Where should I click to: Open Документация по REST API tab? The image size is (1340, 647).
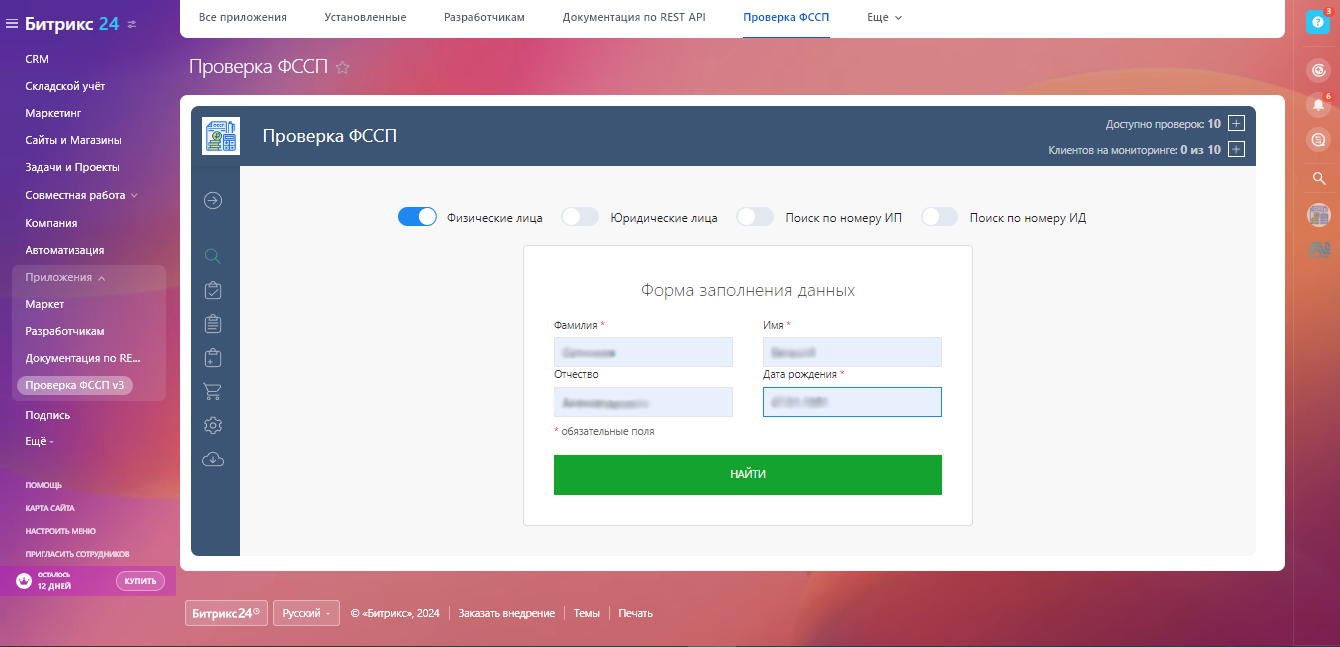[634, 17]
